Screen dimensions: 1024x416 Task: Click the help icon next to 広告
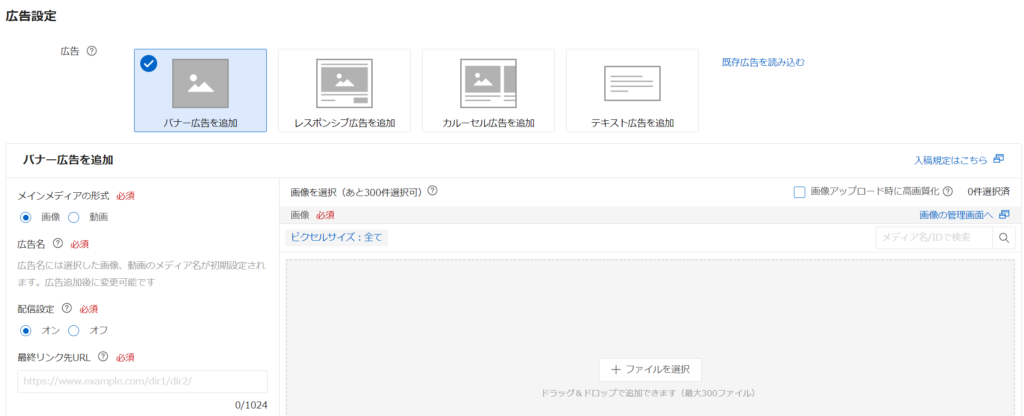(92, 51)
